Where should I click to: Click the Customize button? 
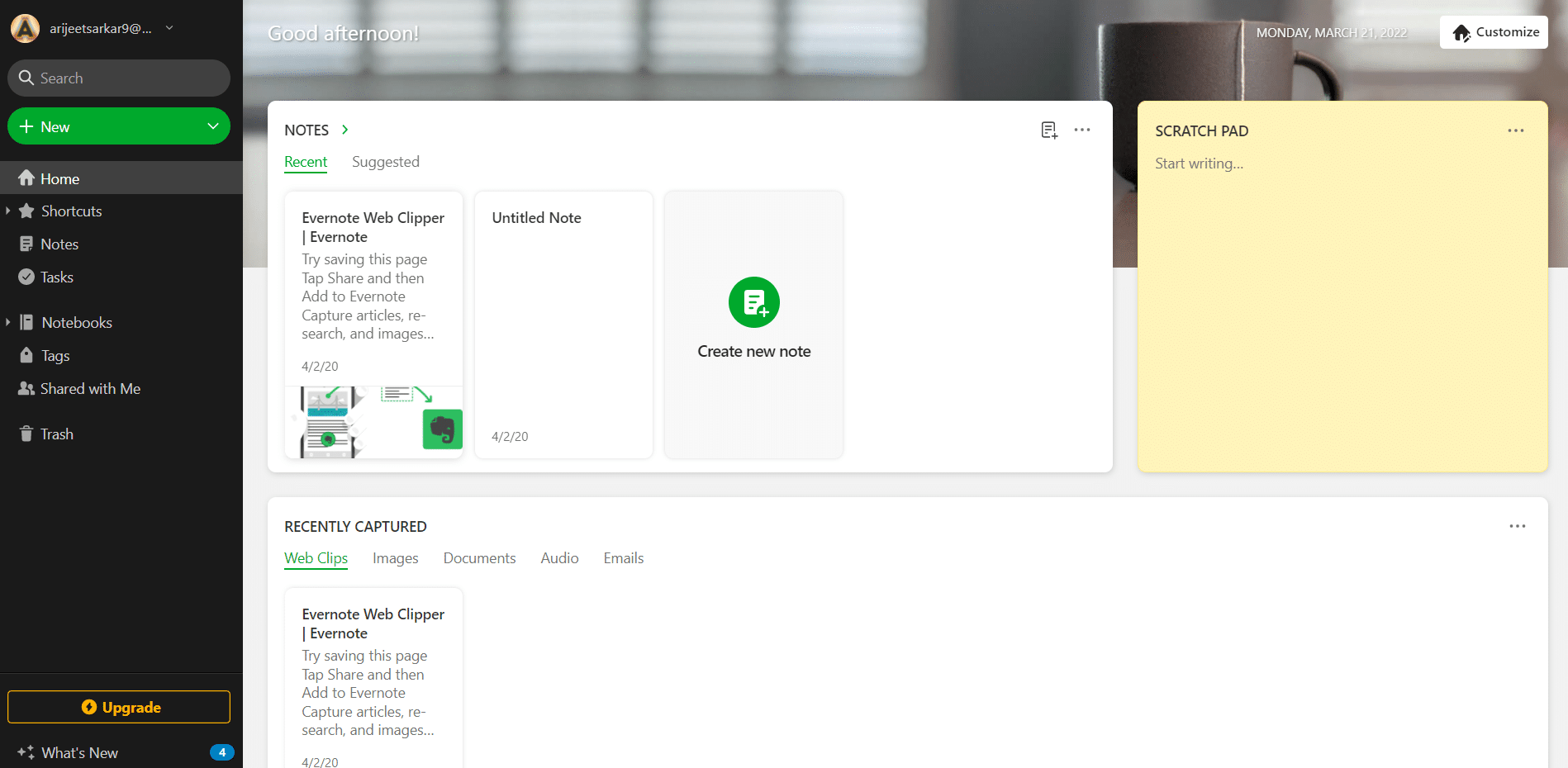pos(1494,32)
